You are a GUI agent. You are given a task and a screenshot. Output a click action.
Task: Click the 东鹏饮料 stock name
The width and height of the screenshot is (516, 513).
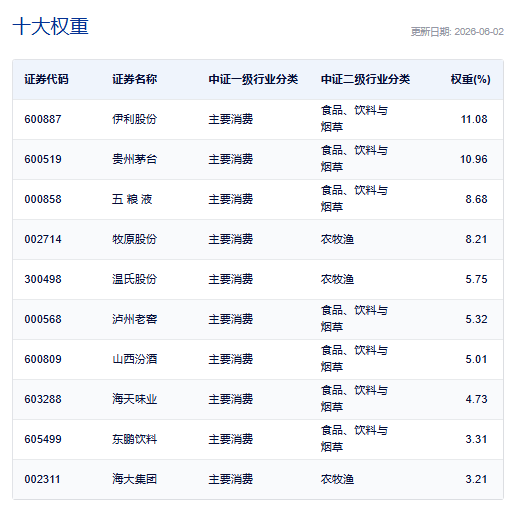(134, 439)
